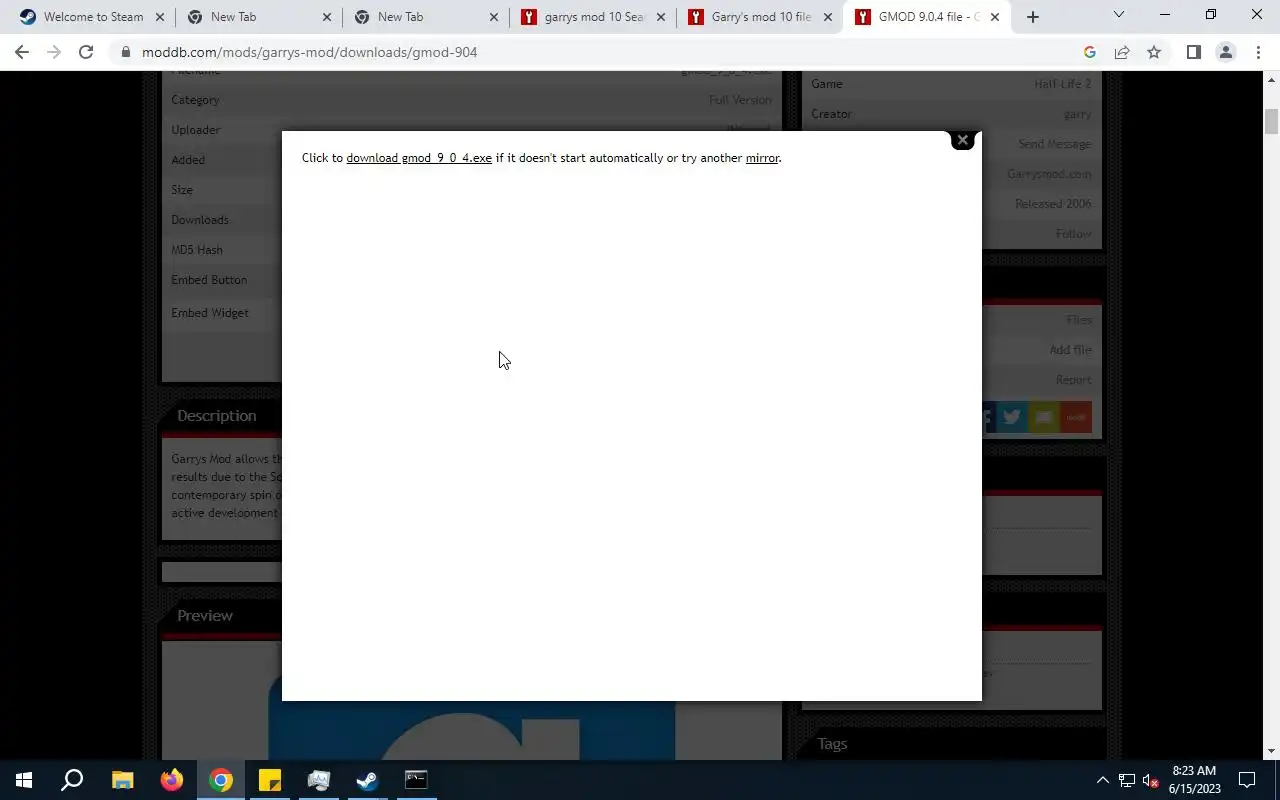Share this page via the share icon
Screen dimensions: 1280x800
[x=1122, y=52]
